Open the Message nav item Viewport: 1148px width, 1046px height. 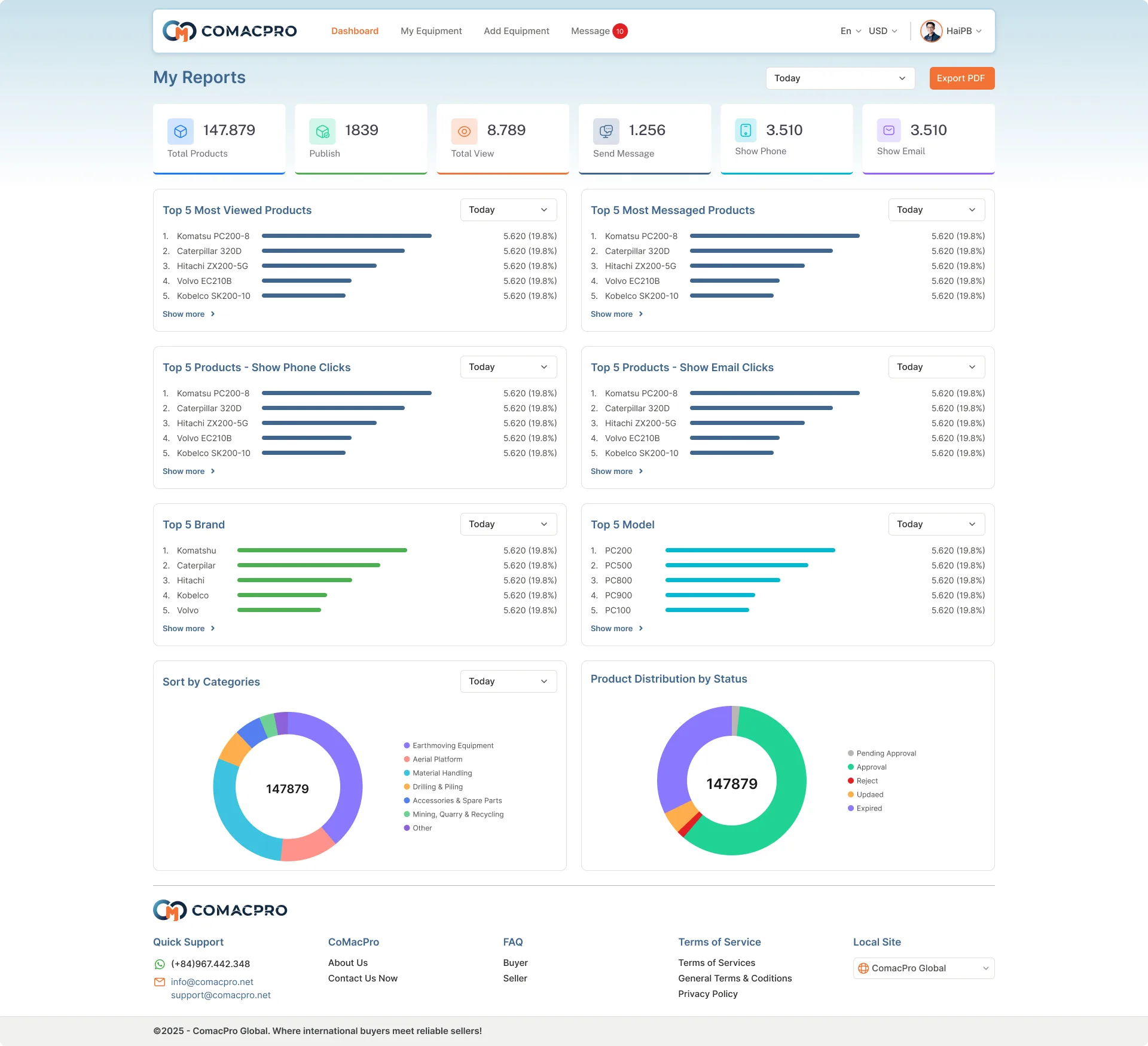pyautogui.click(x=590, y=31)
